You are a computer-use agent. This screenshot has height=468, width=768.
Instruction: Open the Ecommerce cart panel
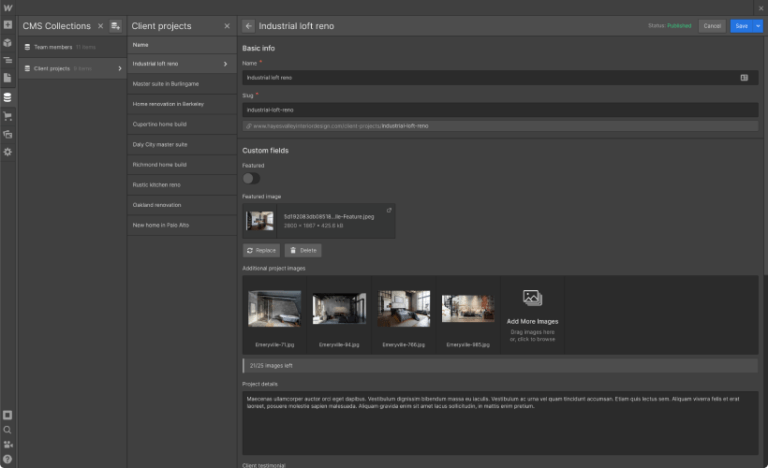(8, 115)
